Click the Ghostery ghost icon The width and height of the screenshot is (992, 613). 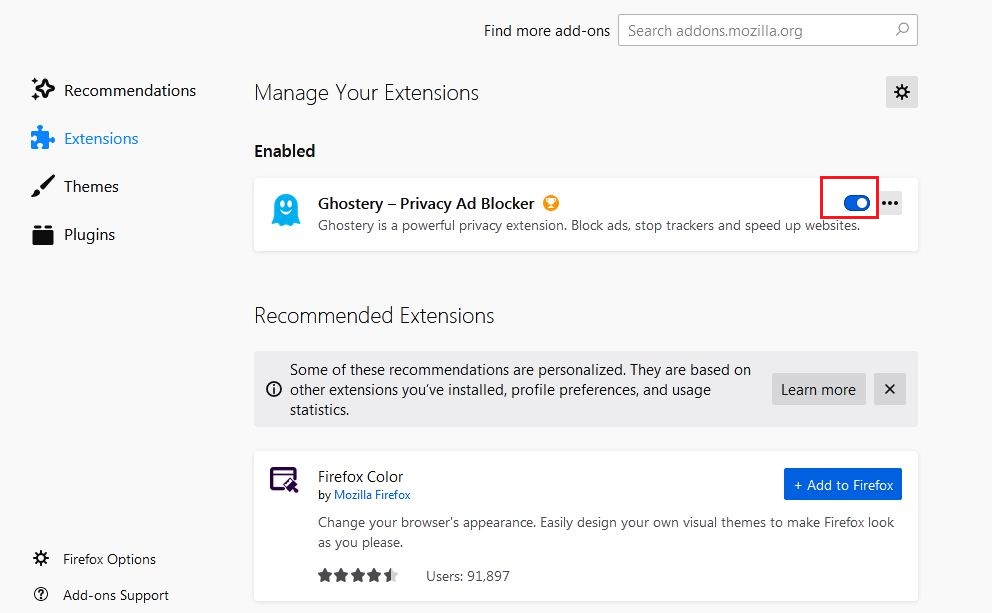click(x=286, y=210)
